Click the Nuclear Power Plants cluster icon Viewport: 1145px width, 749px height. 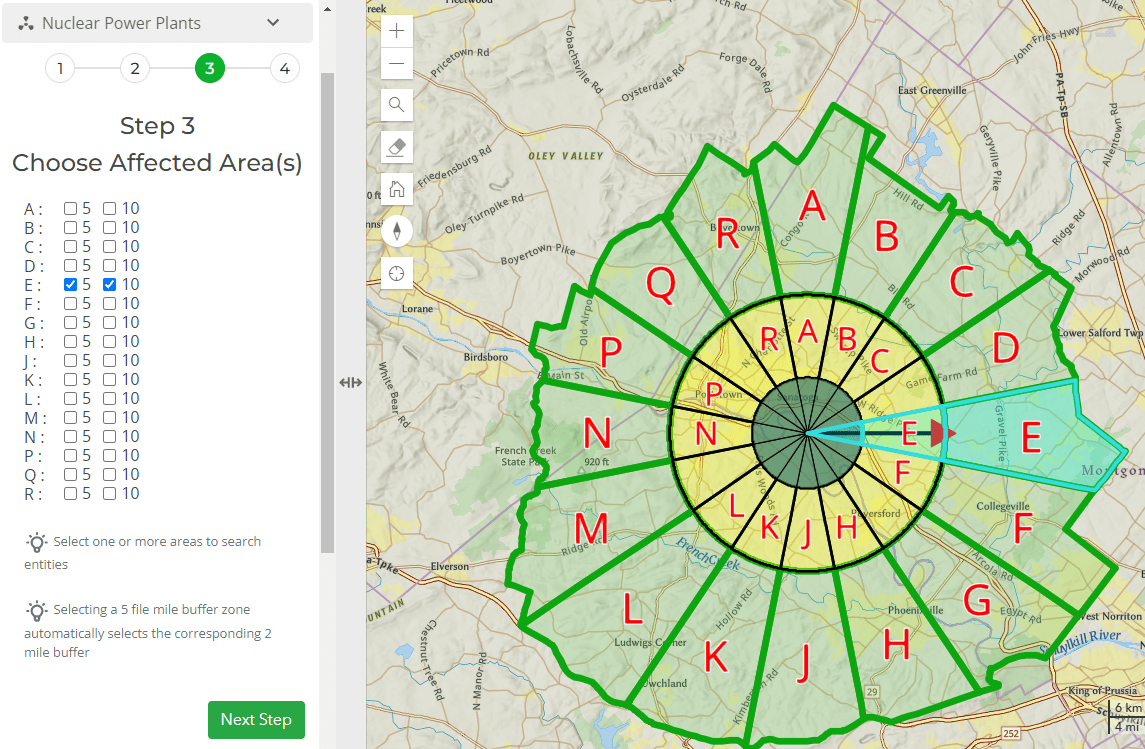27,23
